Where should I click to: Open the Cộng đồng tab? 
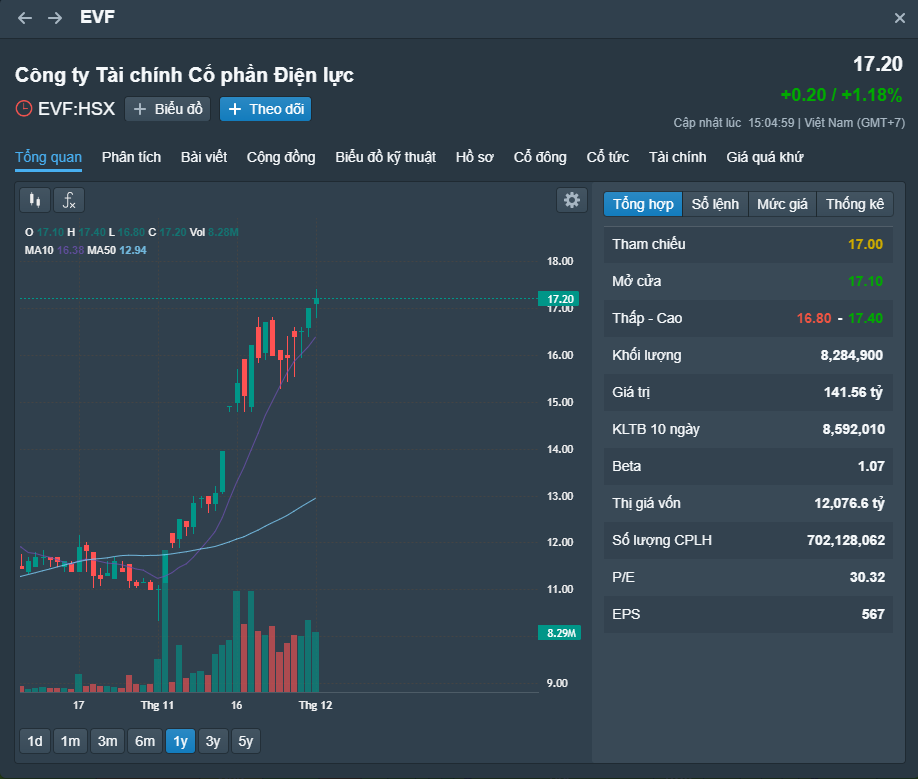pyautogui.click(x=281, y=157)
